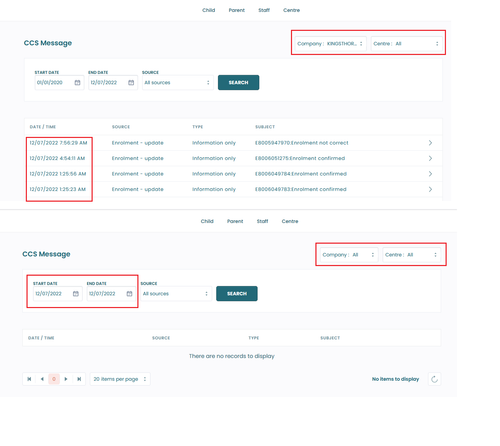Viewport: 500px width, 446px height.
Task: Click Search button next to start date 01/01/2020
Action: click(239, 82)
